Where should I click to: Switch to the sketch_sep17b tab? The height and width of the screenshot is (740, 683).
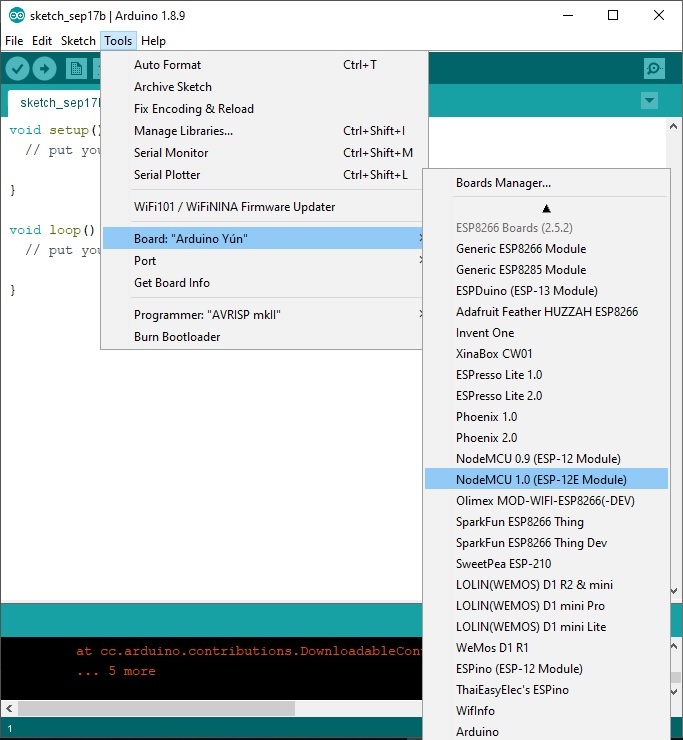tap(54, 103)
